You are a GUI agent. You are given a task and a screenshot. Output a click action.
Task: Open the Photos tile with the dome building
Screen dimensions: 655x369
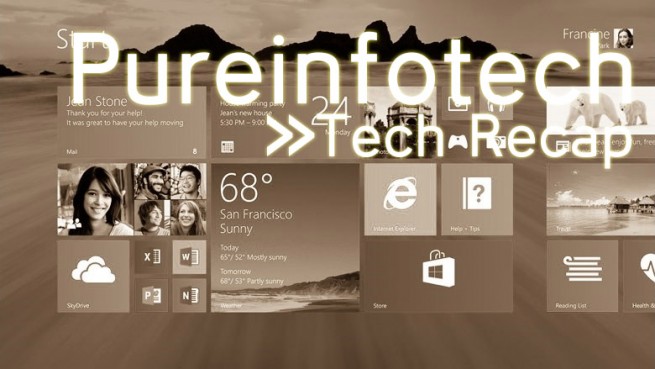point(400,122)
